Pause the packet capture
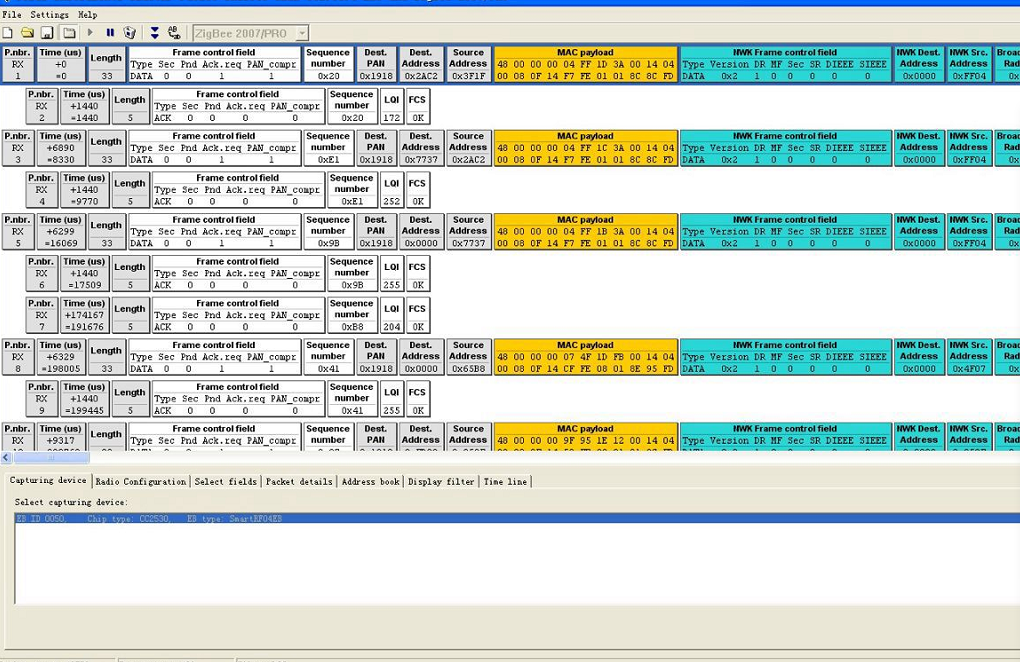 (x=112, y=32)
